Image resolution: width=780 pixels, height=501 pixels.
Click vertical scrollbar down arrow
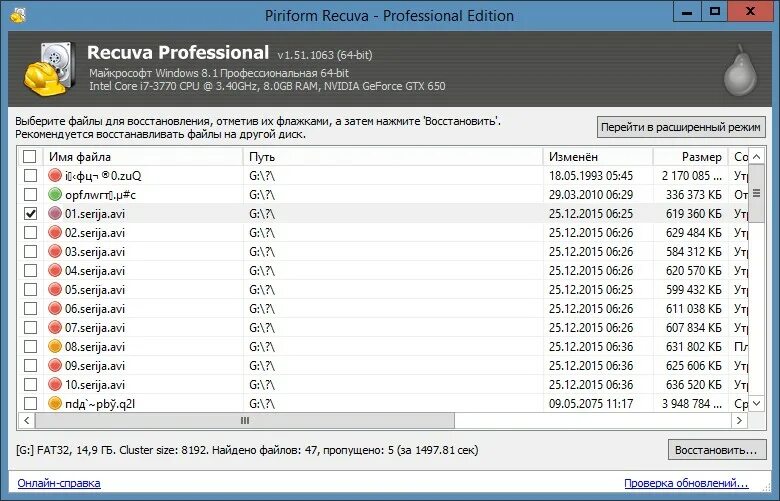756,403
